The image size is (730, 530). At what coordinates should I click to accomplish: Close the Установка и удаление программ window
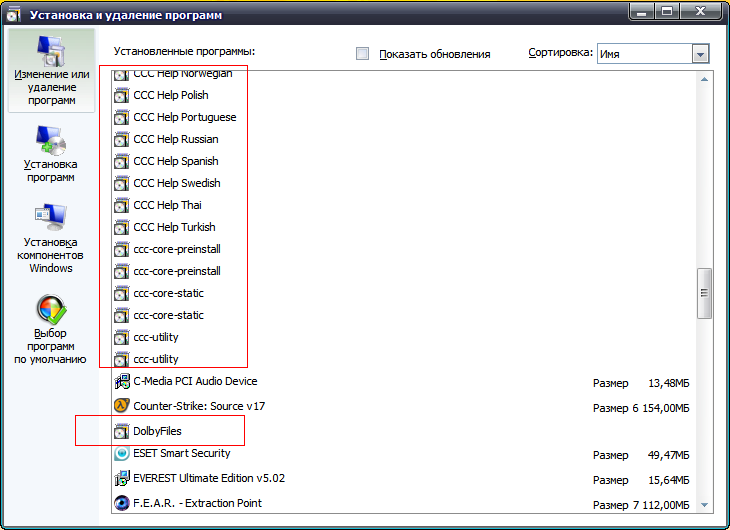700,11
